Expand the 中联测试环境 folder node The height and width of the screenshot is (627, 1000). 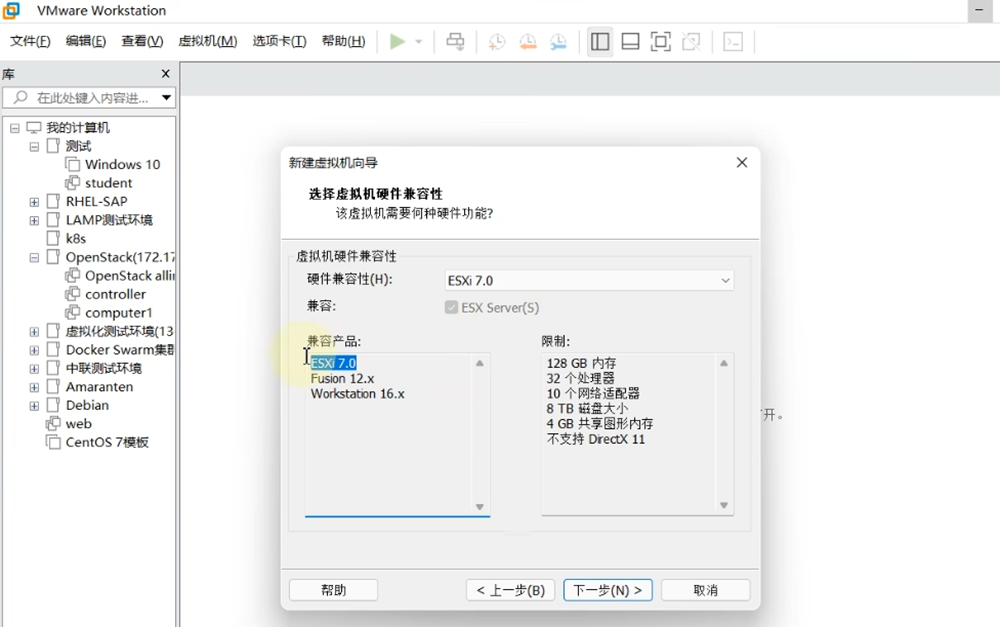34,369
